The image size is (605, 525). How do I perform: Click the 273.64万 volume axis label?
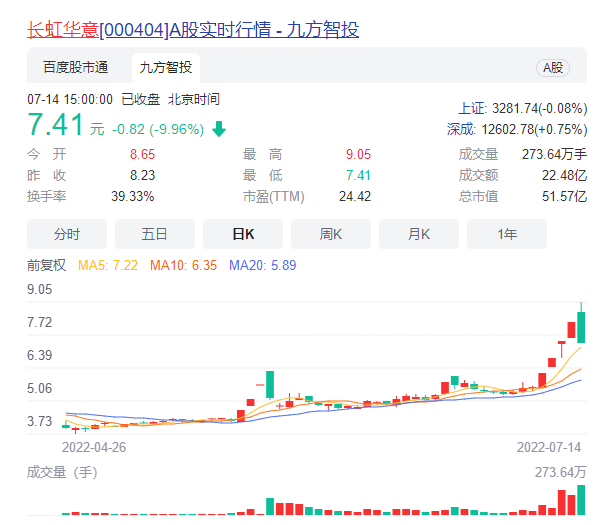(x=561, y=472)
